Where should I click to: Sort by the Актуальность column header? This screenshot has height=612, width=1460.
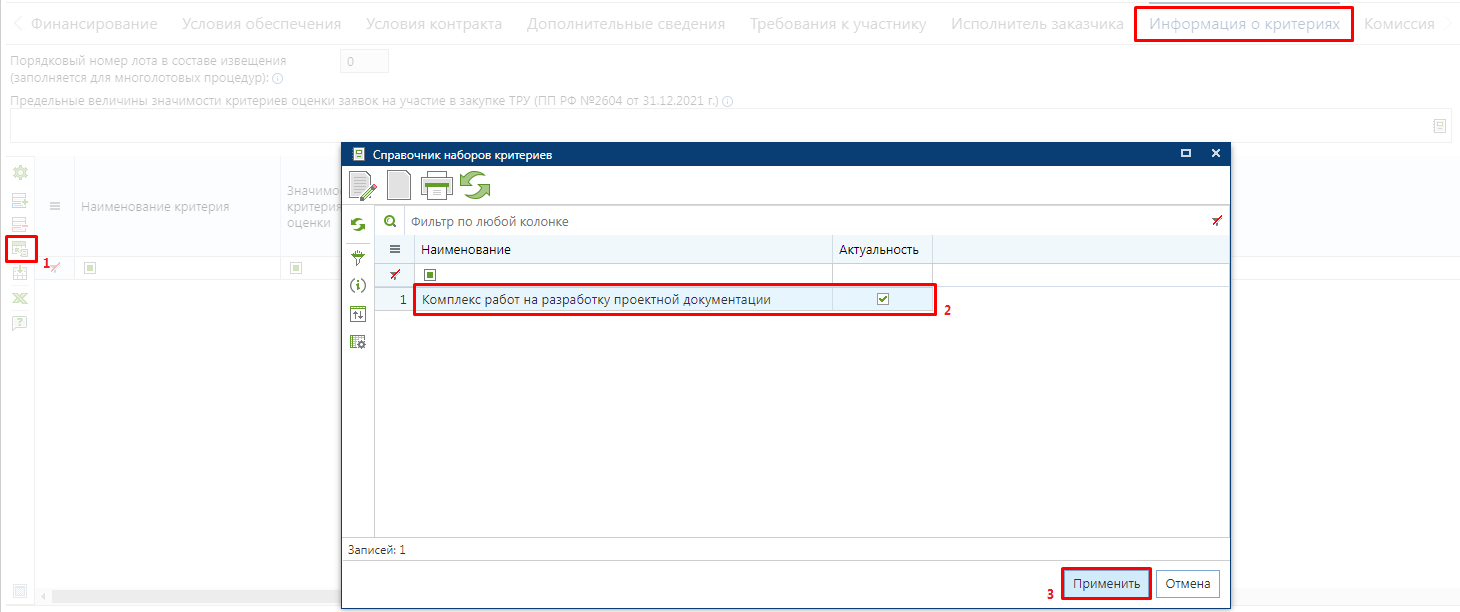(883, 249)
